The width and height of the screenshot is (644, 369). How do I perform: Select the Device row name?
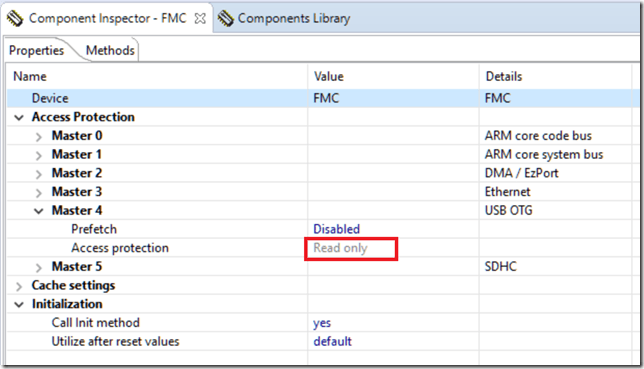tap(50, 98)
